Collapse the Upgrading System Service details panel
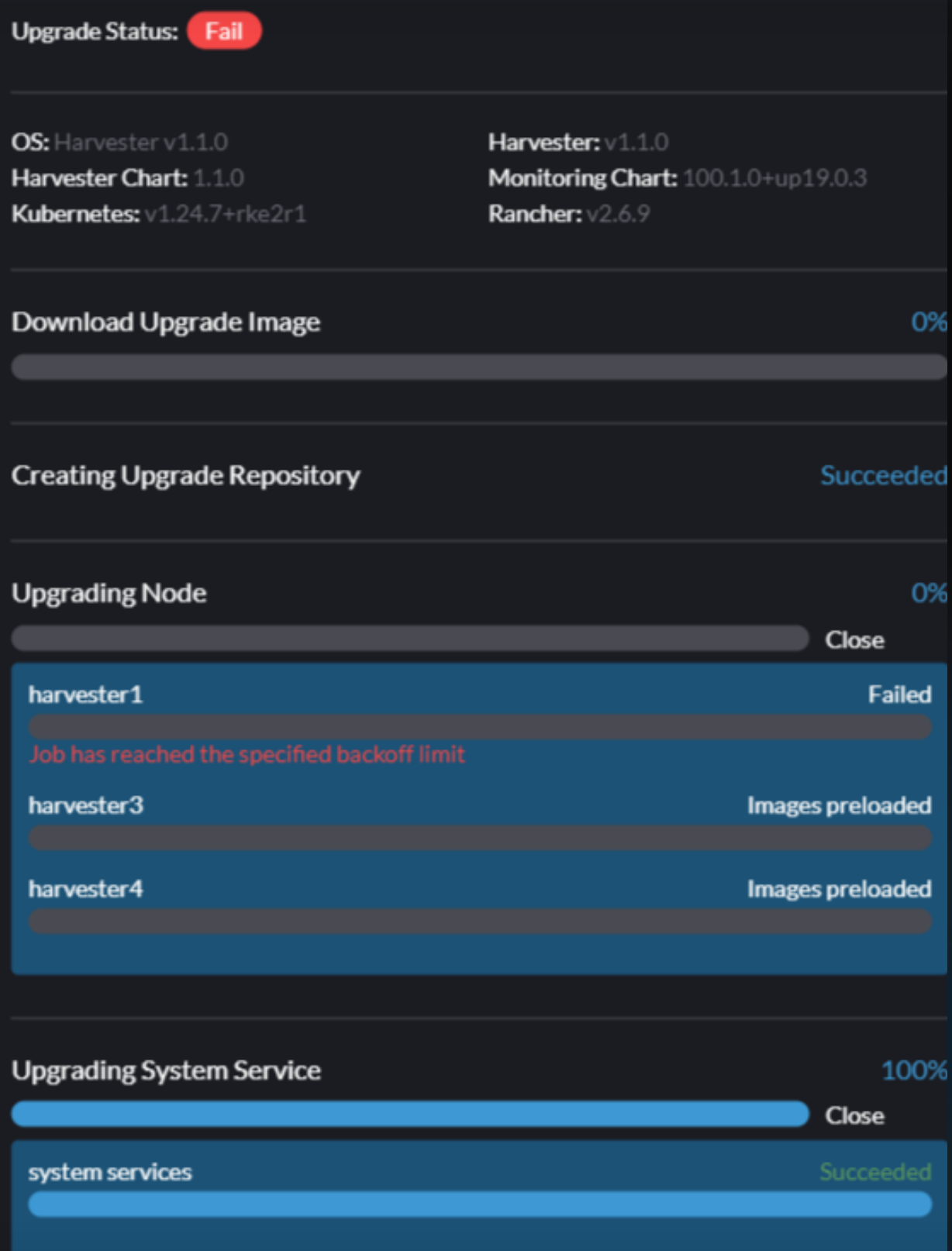The image size is (952, 1251). click(852, 1115)
